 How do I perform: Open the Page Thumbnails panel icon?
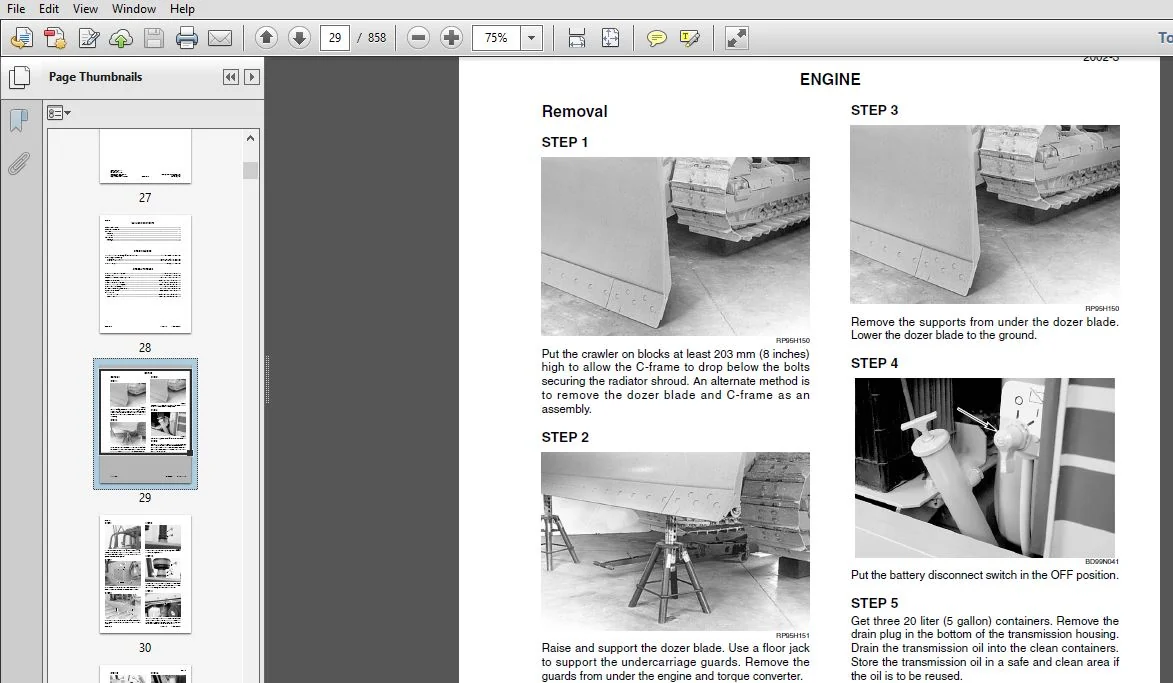tap(19, 77)
